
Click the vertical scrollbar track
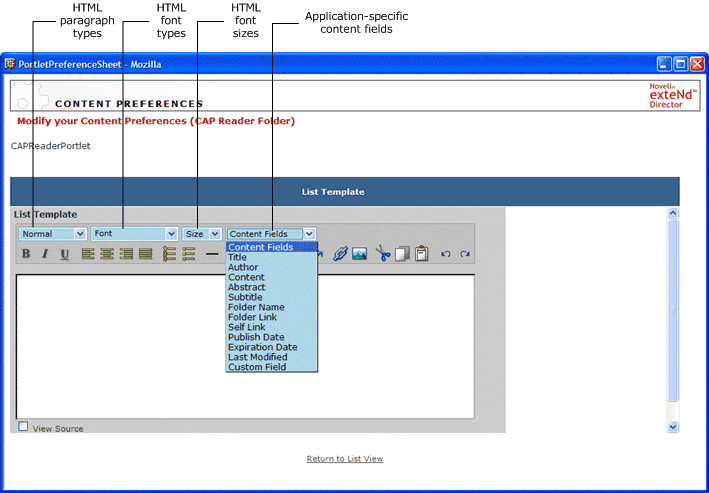pyautogui.click(x=673, y=319)
